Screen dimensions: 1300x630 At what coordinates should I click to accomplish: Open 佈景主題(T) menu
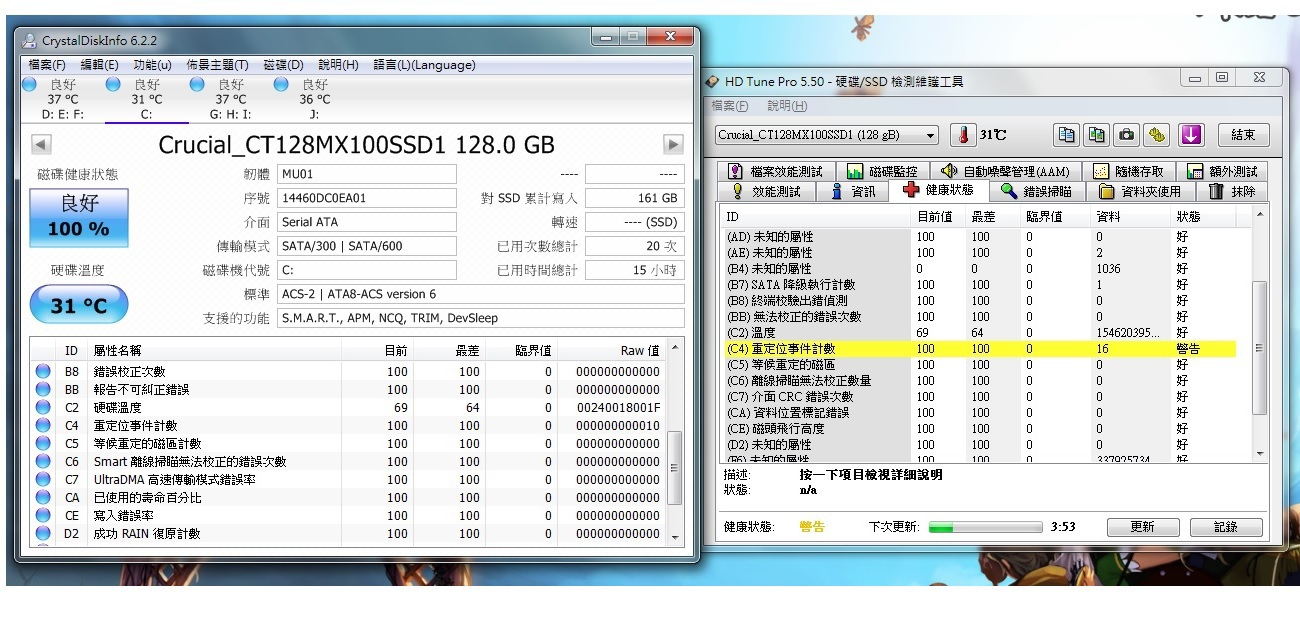217,65
